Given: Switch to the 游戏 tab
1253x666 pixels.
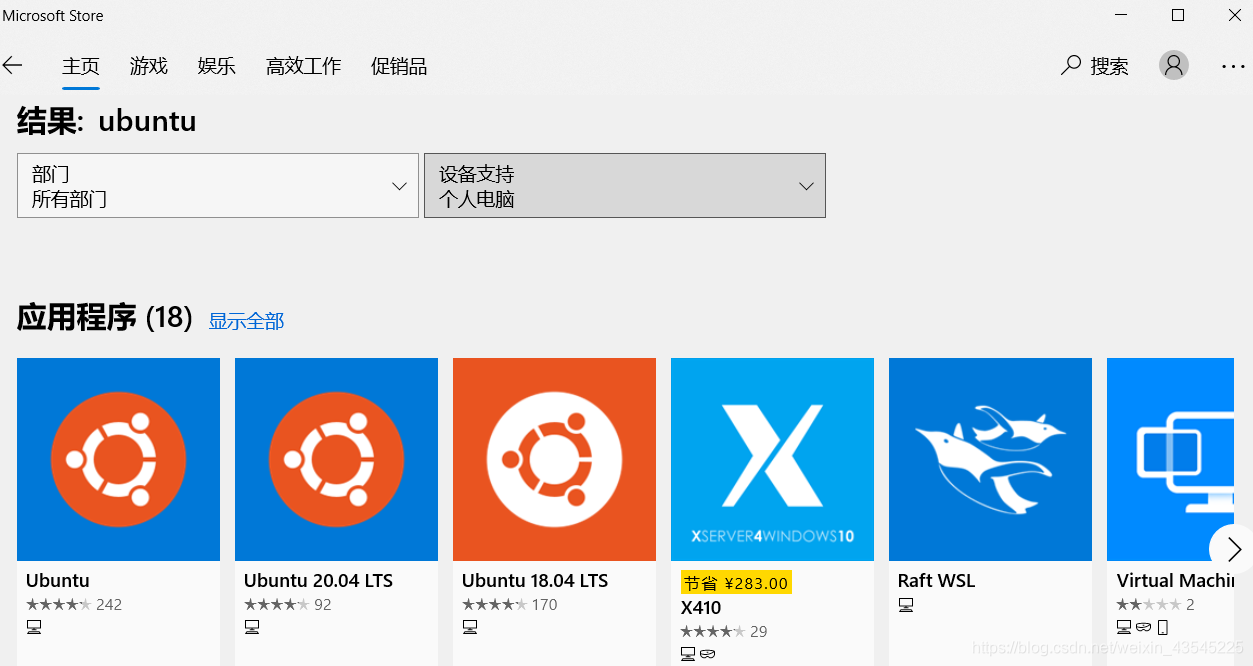Looking at the screenshot, I should tap(149, 66).
